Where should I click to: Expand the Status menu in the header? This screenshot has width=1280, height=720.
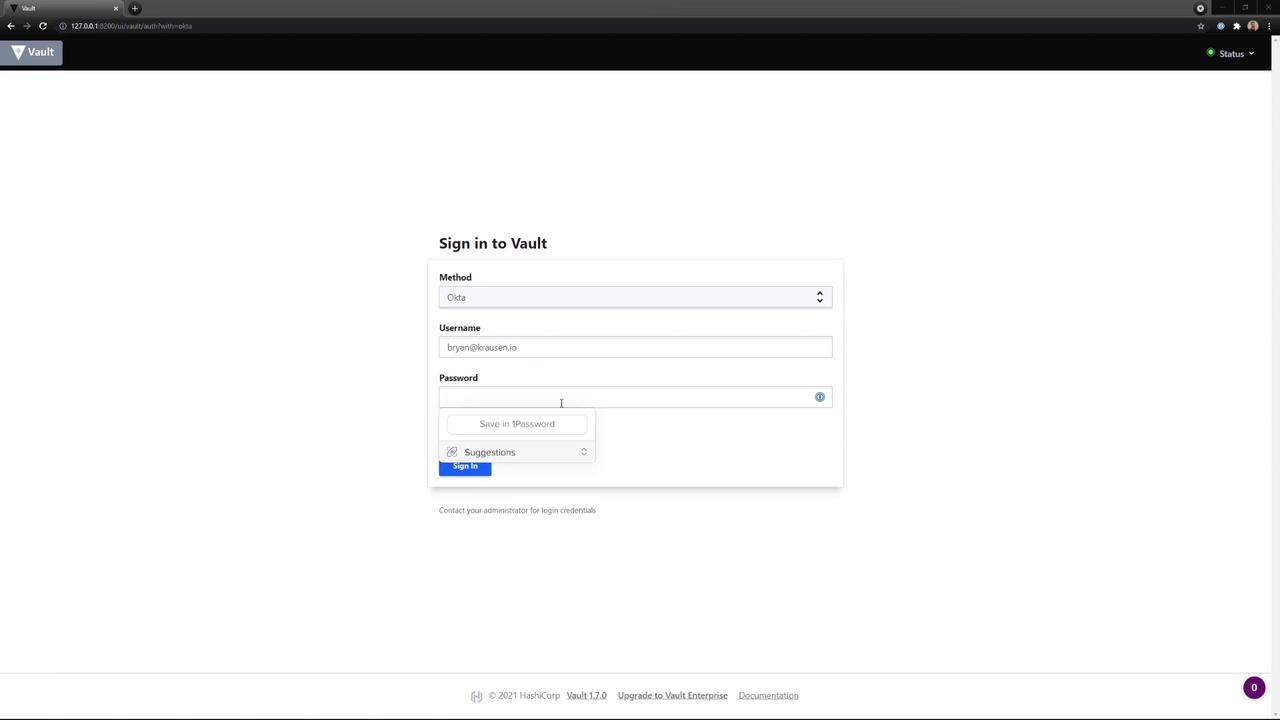pyautogui.click(x=1231, y=54)
